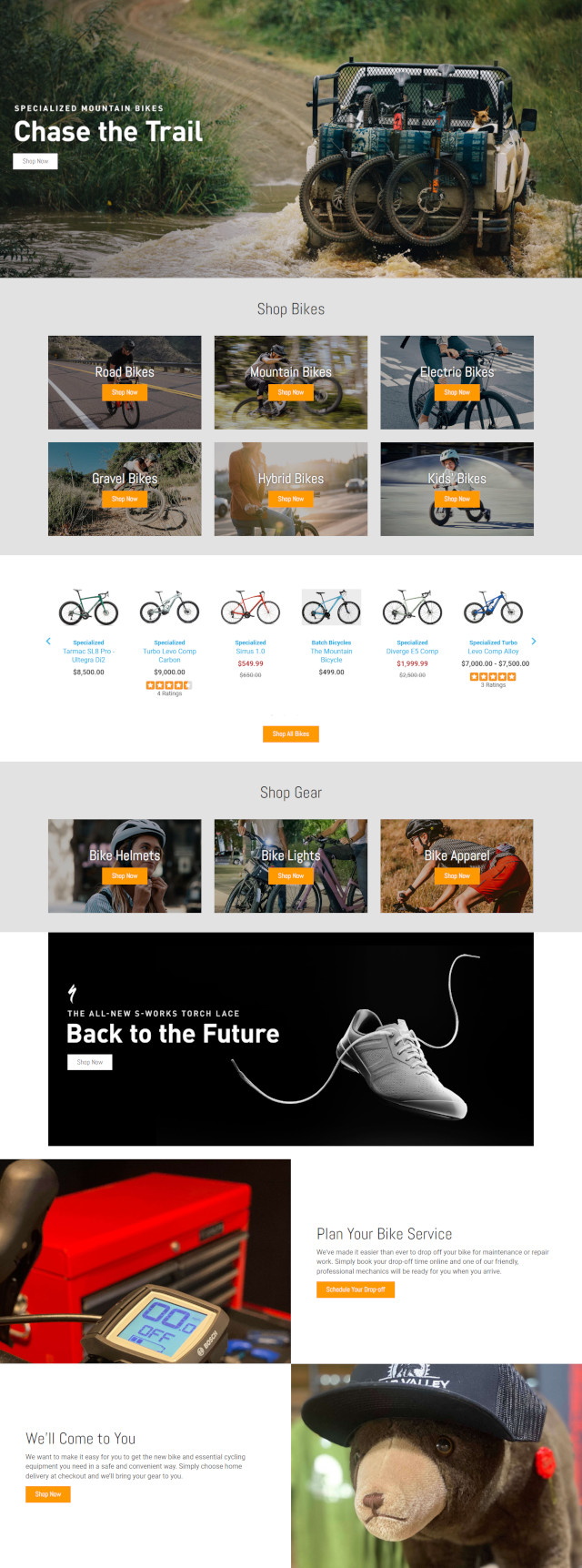This screenshot has width=582, height=1568.
Task: Click the Shop All Bikes button
Action: click(291, 733)
